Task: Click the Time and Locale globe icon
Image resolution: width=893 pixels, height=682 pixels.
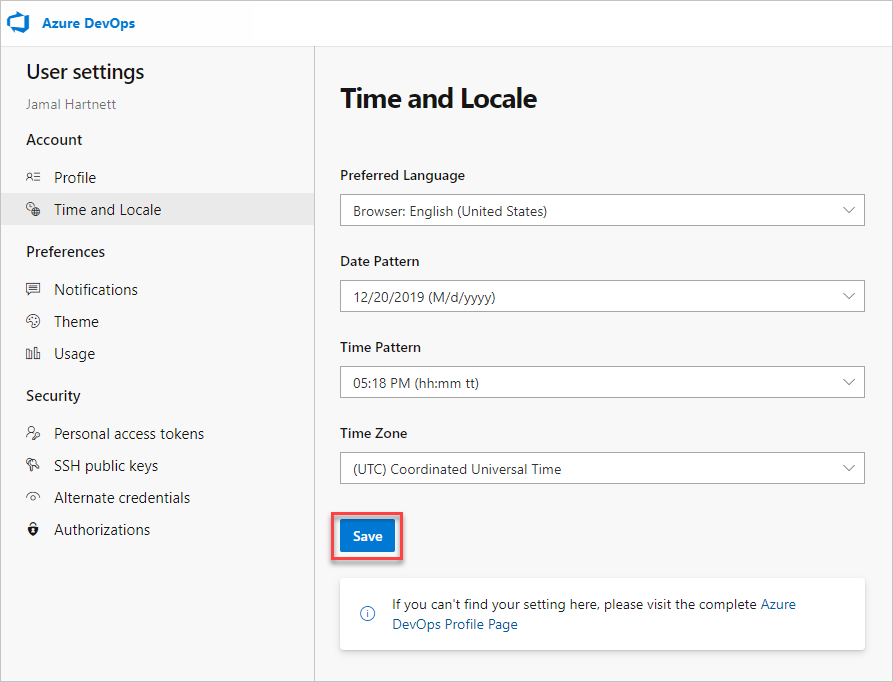Action: [x=33, y=209]
